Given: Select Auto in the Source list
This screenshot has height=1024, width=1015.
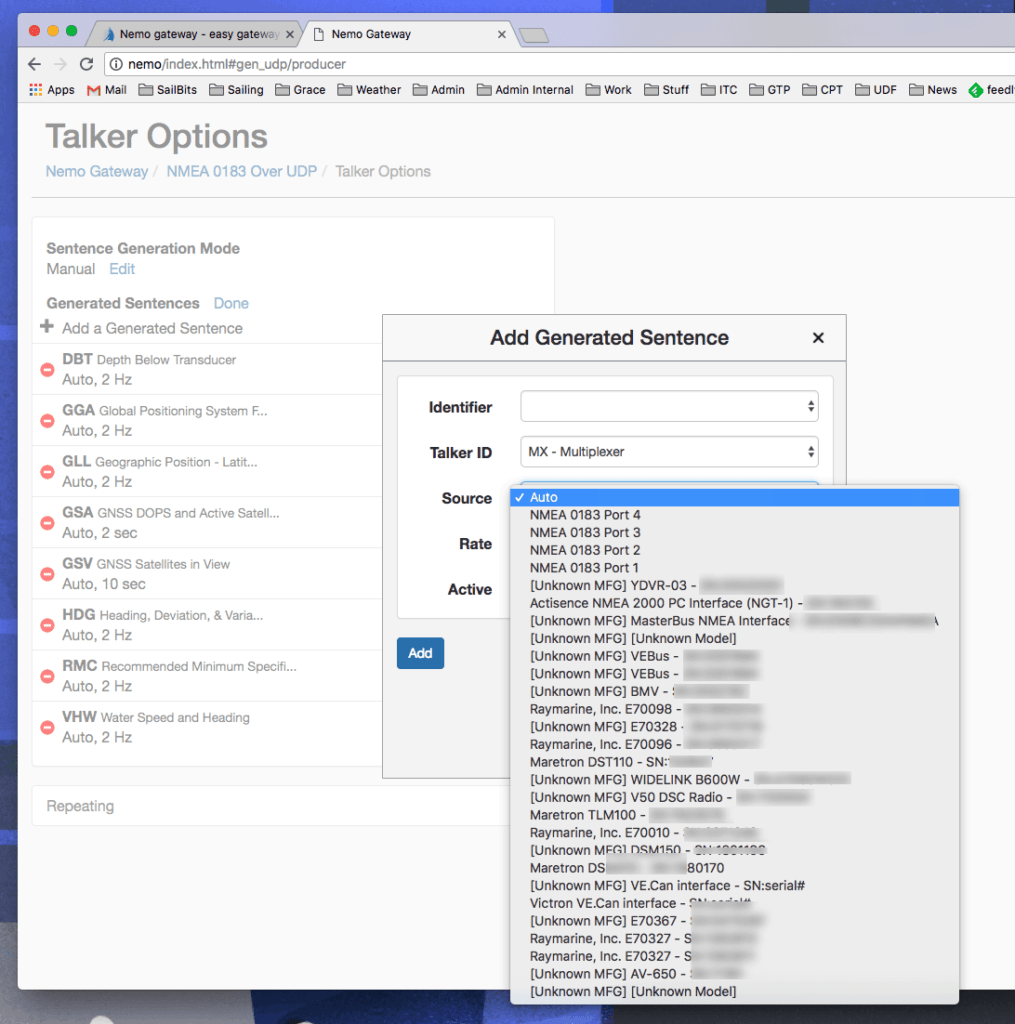Looking at the screenshot, I should (x=735, y=497).
